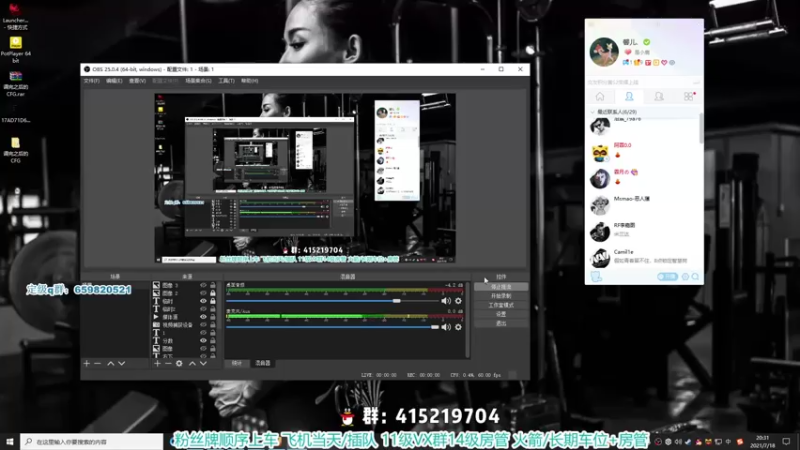Viewport: 800px width, 450px height.
Task: Toggle the lock on 图像 3 source
Action: 213,285
